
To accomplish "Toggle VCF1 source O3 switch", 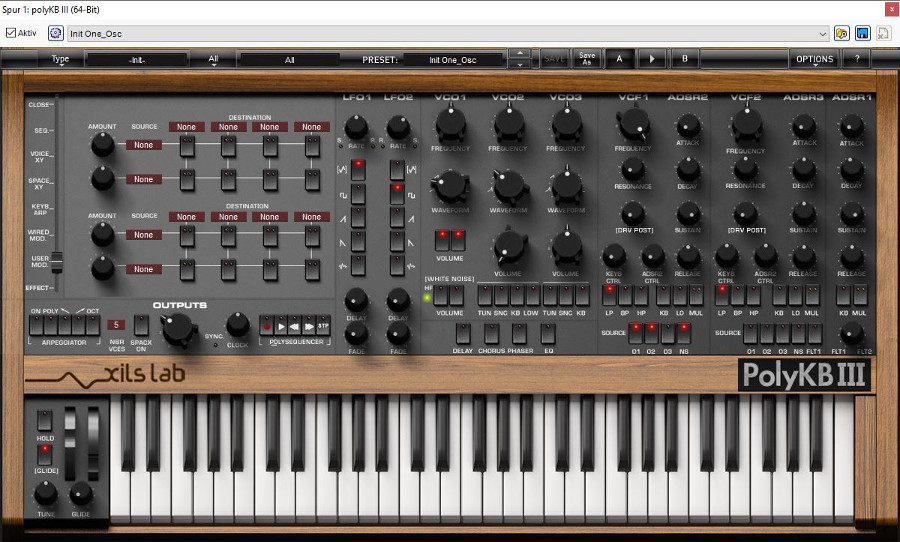I will tap(668, 334).
